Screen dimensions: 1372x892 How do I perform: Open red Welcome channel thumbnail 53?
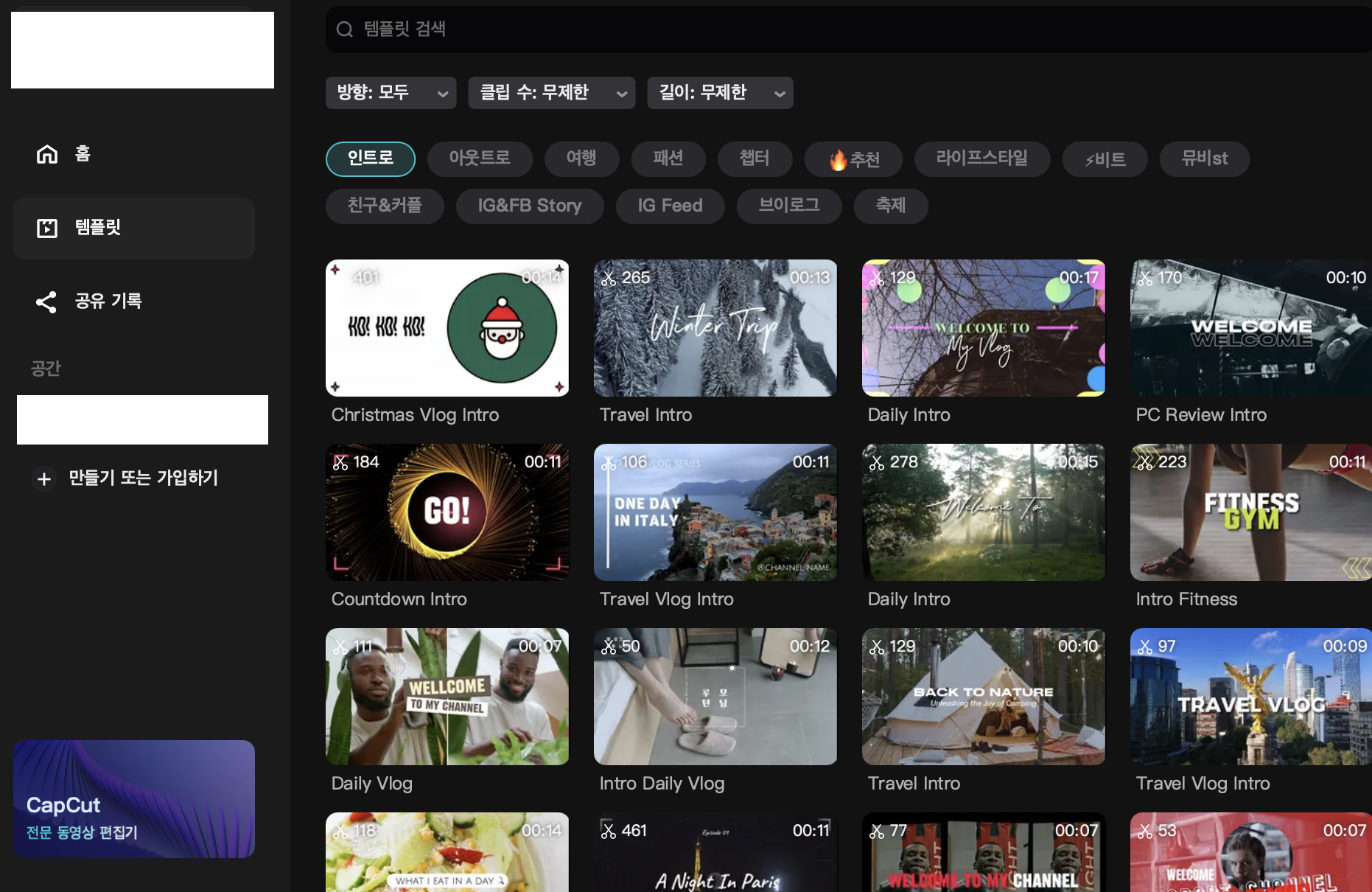pyautogui.click(x=1251, y=852)
